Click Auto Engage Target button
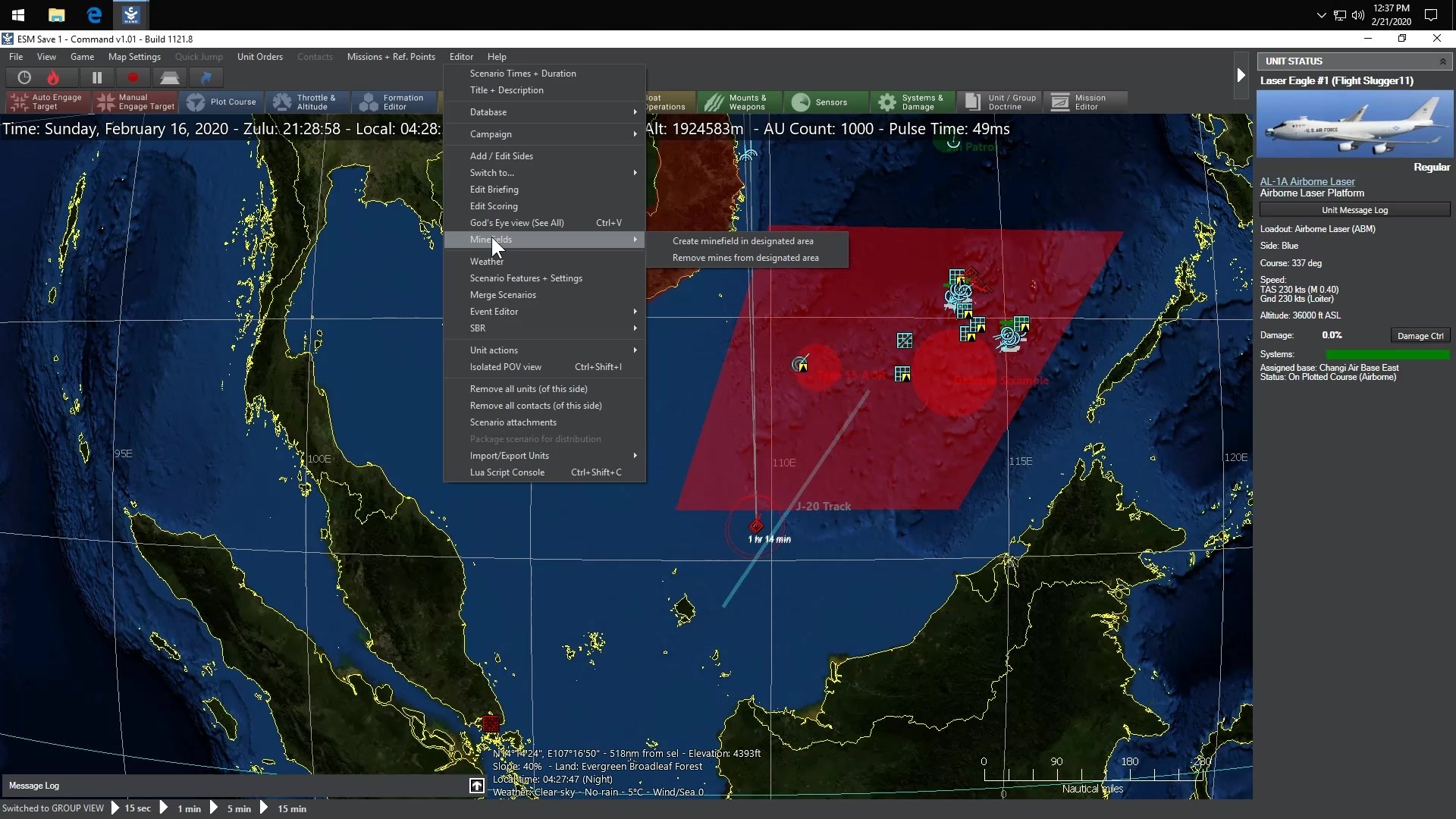This screenshot has width=1456, height=819. pos(48,102)
